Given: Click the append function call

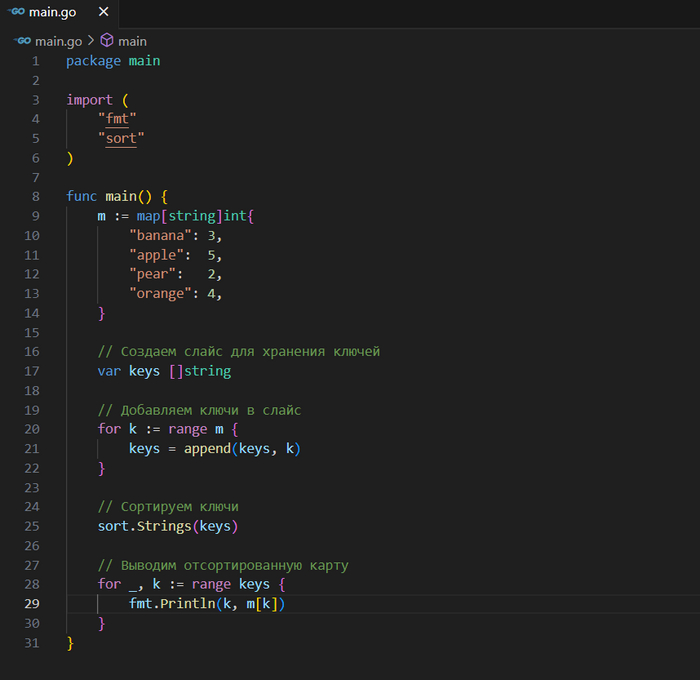Looking at the screenshot, I should point(205,448).
